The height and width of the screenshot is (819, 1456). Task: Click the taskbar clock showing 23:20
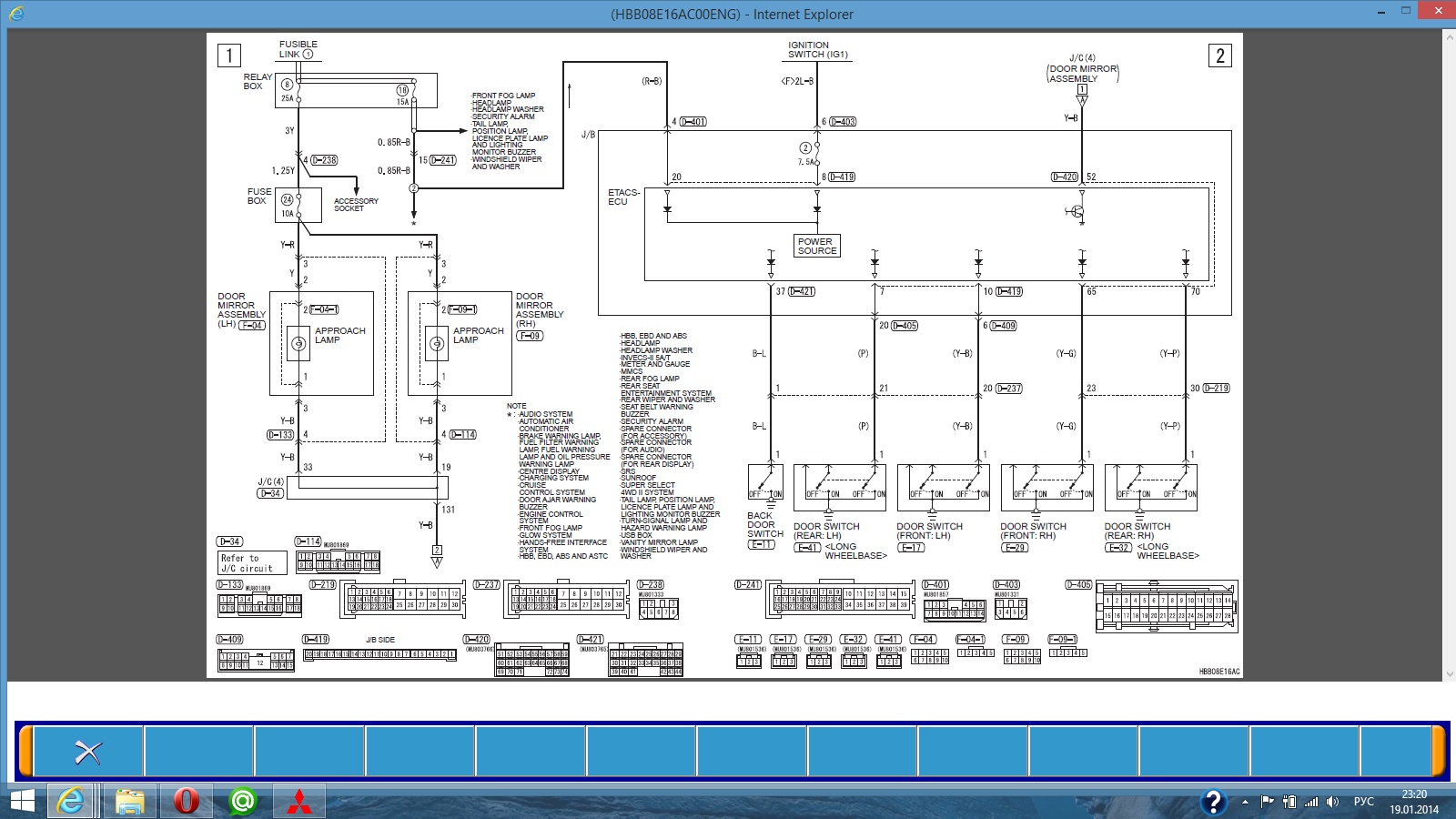pos(1414,802)
